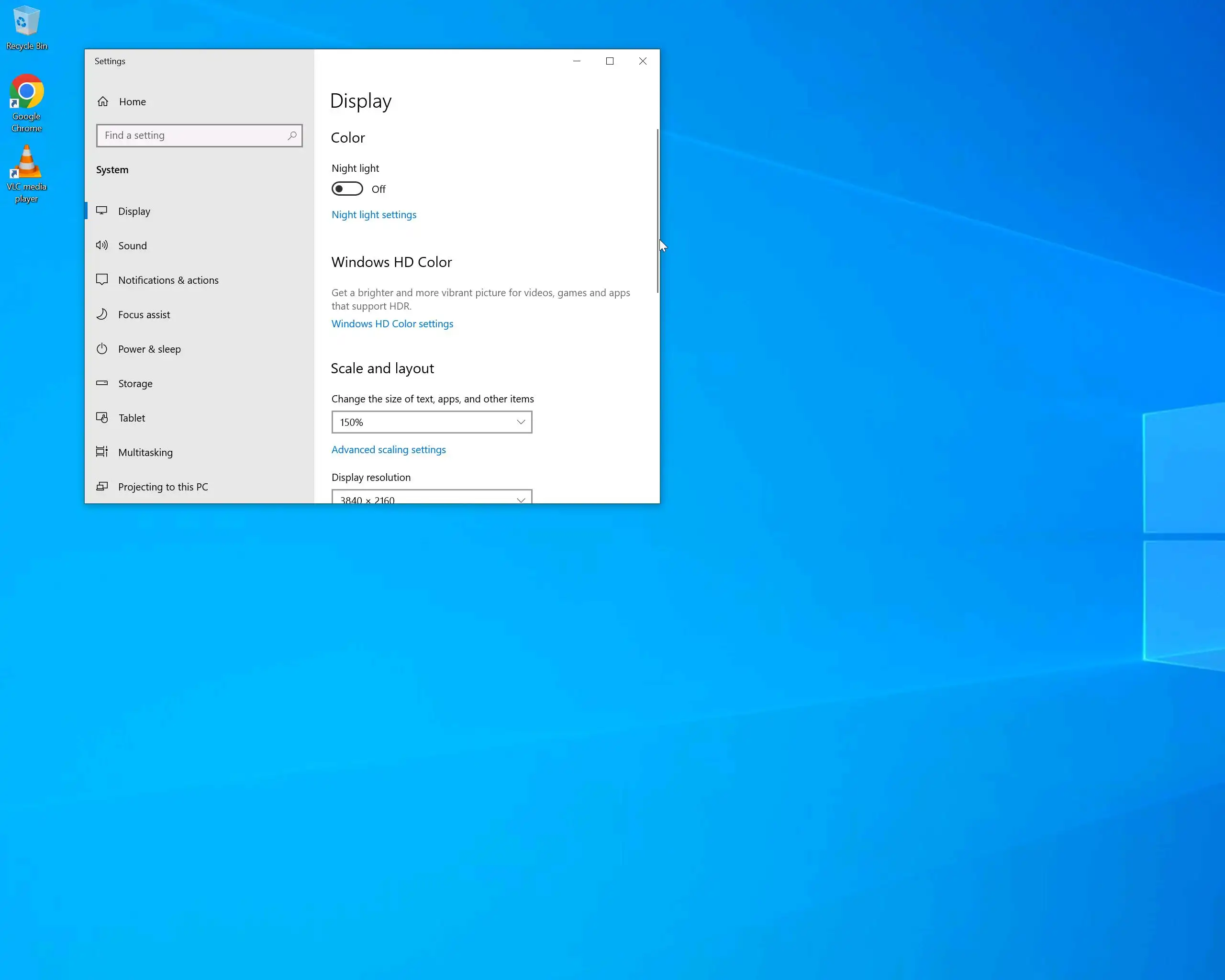Select VLC media player desktop icon
The width and height of the screenshot is (1225, 980).
(x=26, y=163)
